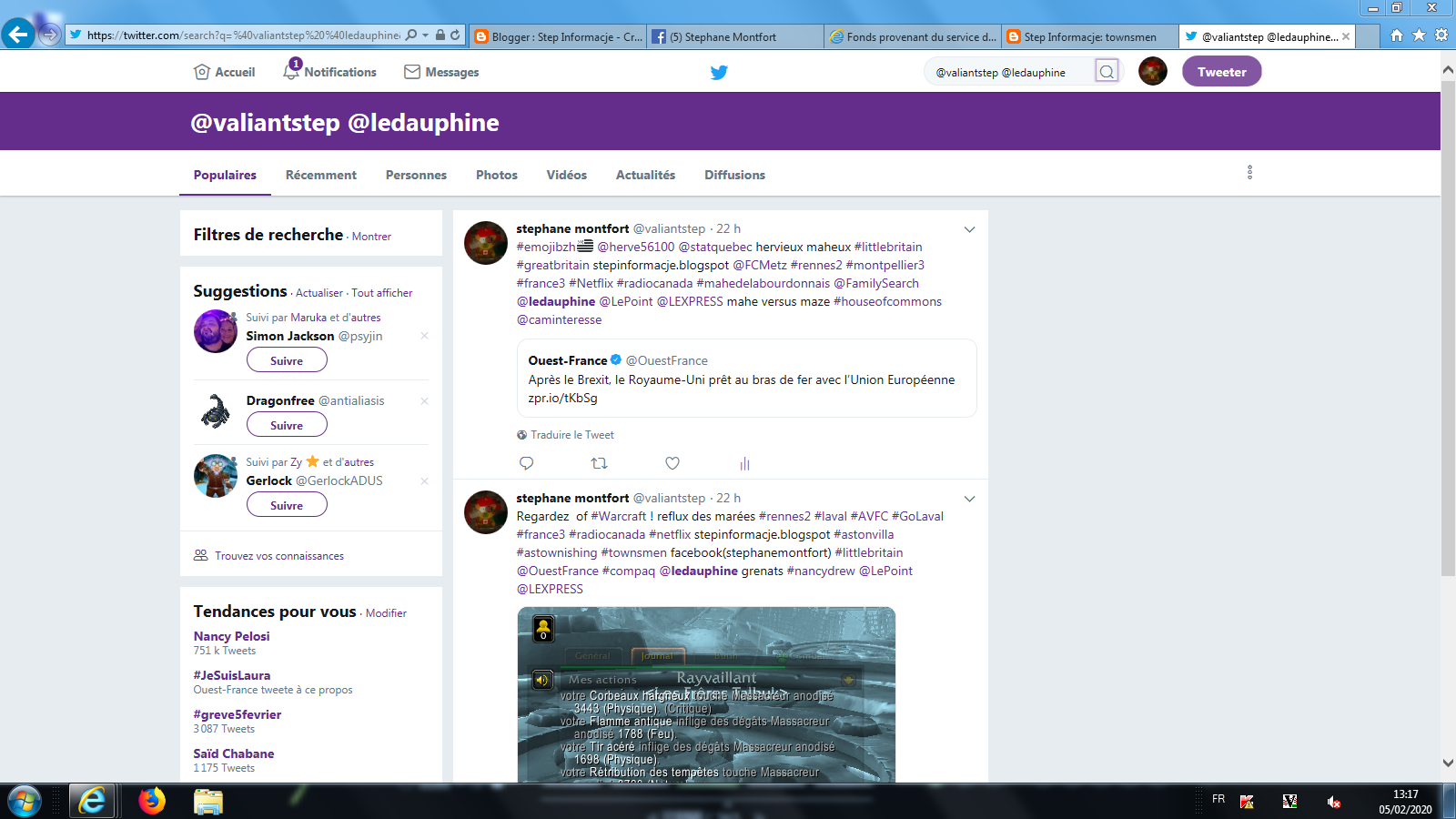Open the three-dot search options menu
1456x819 pixels.
point(1249,172)
